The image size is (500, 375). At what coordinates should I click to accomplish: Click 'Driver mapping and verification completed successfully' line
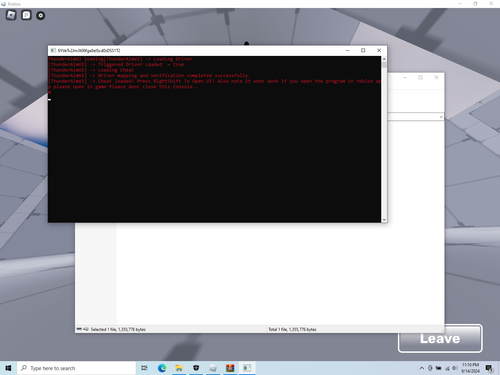149,76
